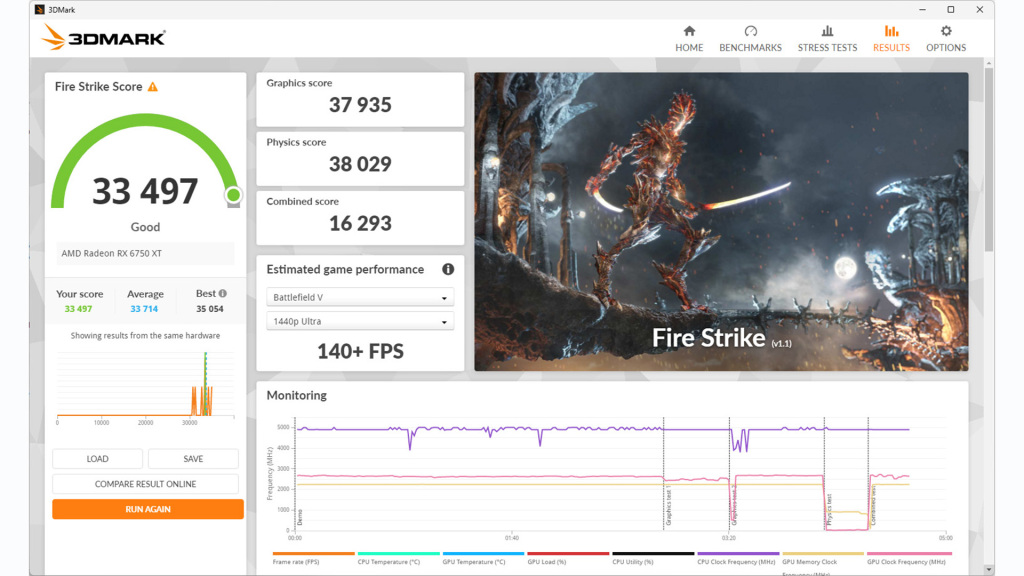
Task: Switch to the RESULTS tab
Action: point(891,46)
